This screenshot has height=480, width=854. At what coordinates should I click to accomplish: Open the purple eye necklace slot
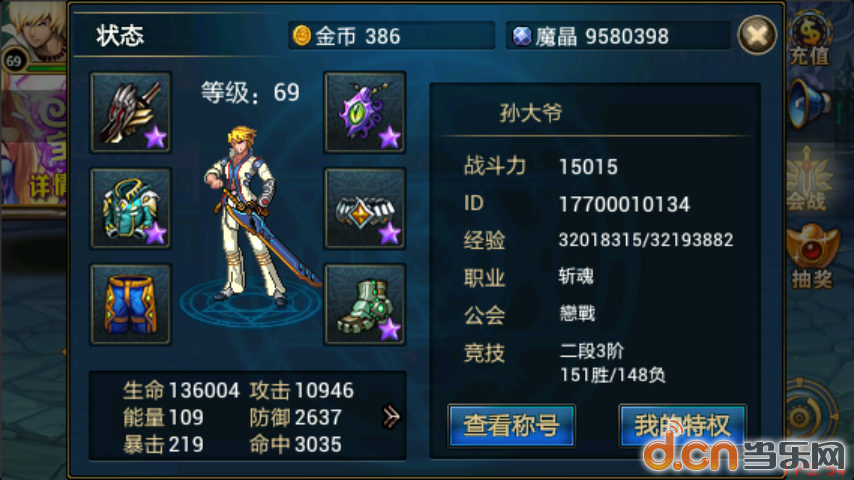[x=365, y=112]
